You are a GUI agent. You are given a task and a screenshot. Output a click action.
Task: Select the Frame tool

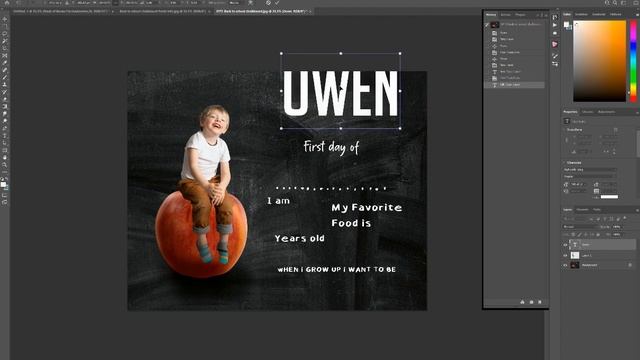[5, 56]
